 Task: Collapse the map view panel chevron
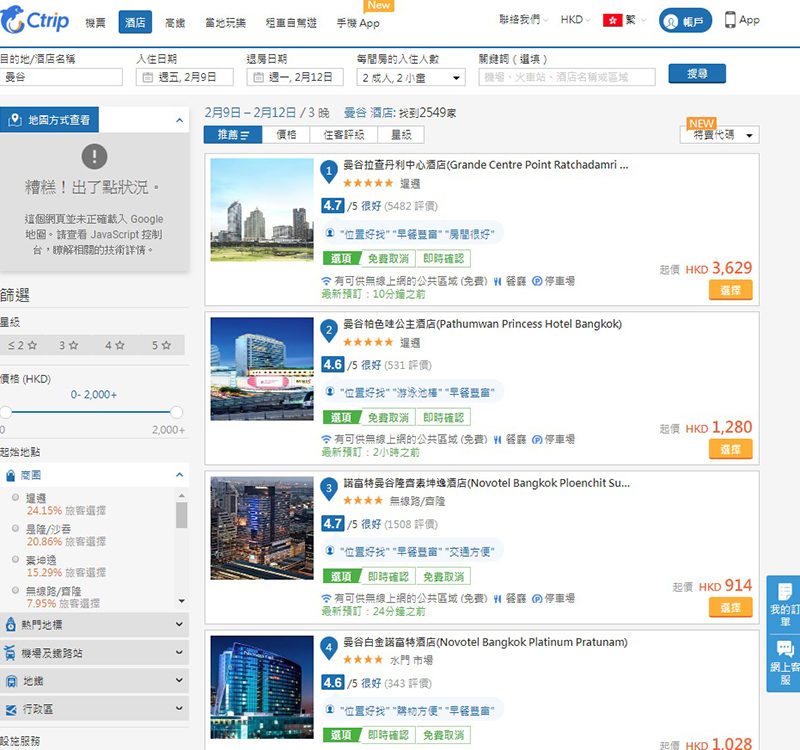pos(179,120)
